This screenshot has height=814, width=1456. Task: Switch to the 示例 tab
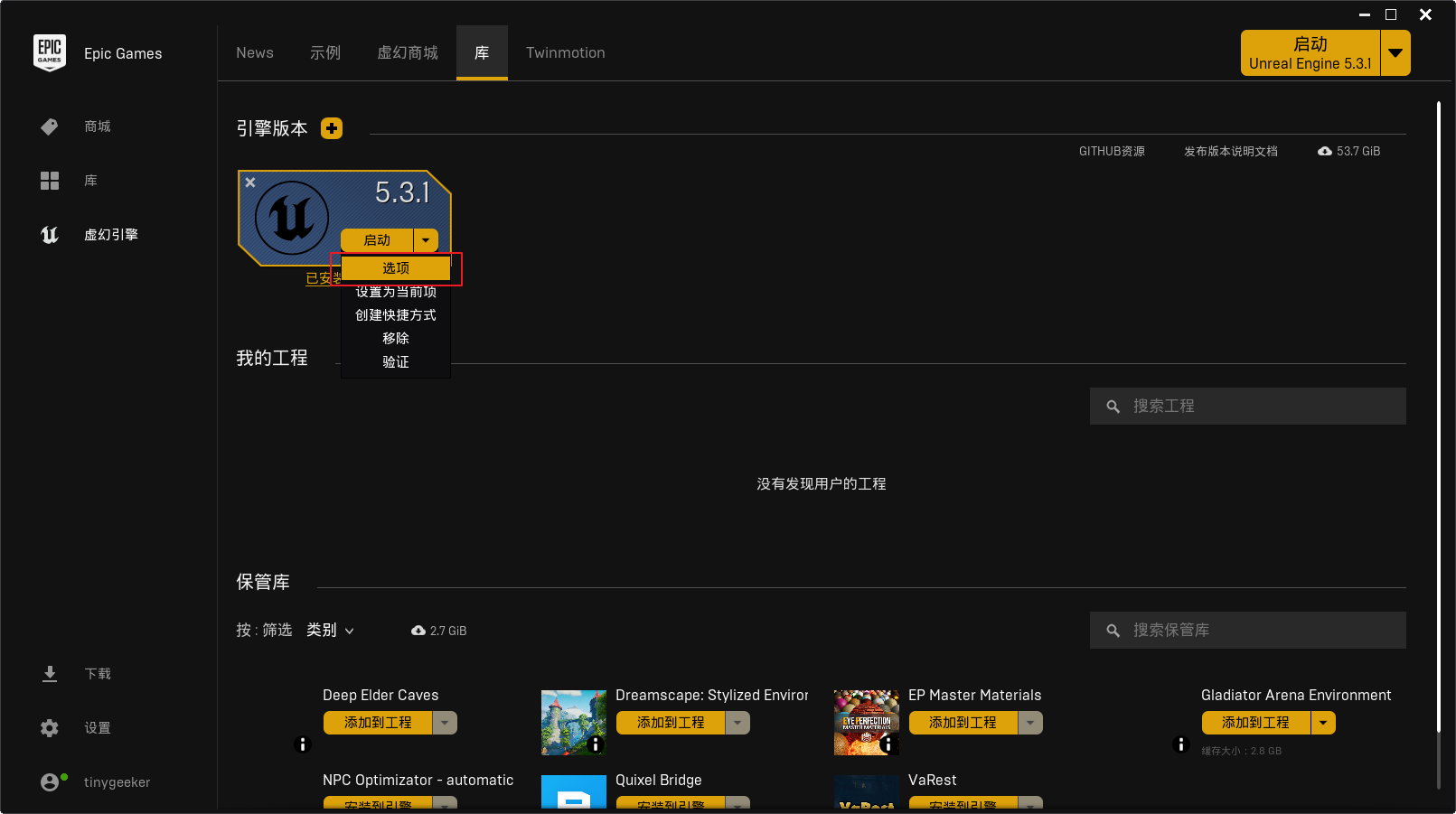pos(325,53)
